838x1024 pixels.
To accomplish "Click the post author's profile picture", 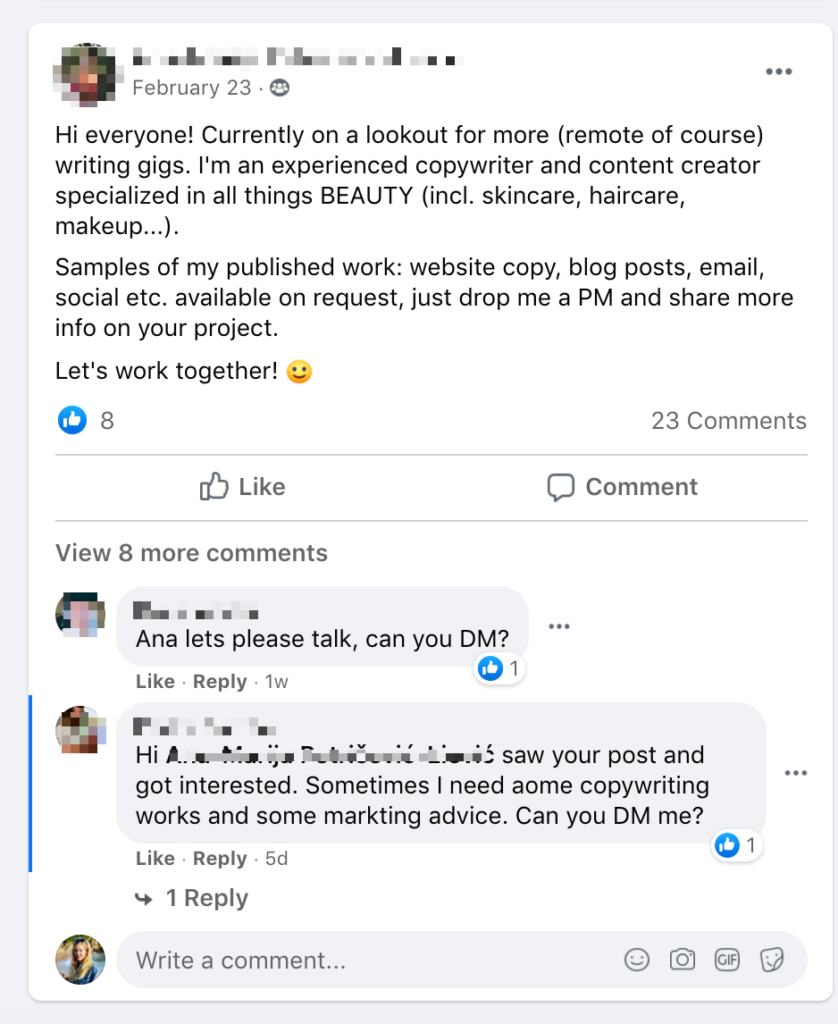I will 84,75.
